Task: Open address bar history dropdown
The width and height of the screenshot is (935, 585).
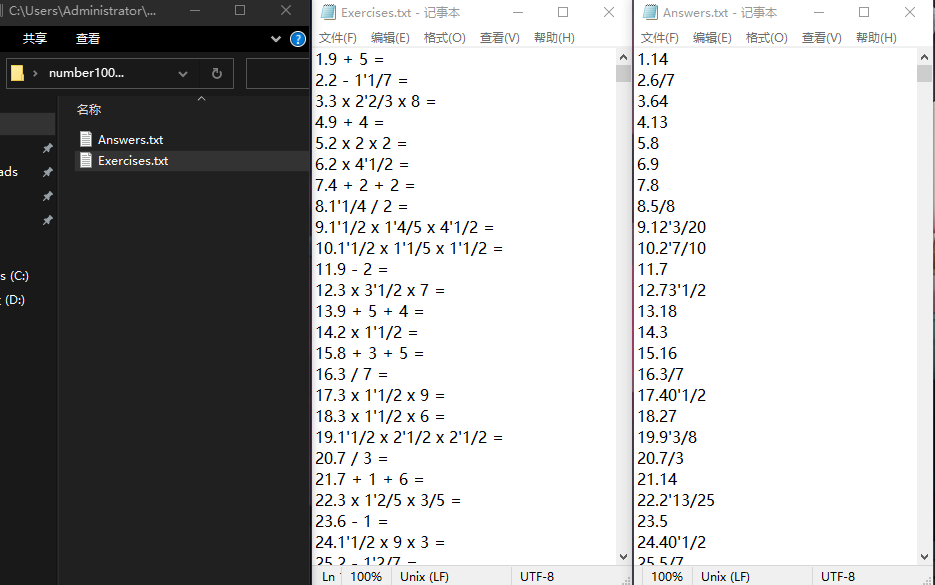Action: click(182, 74)
